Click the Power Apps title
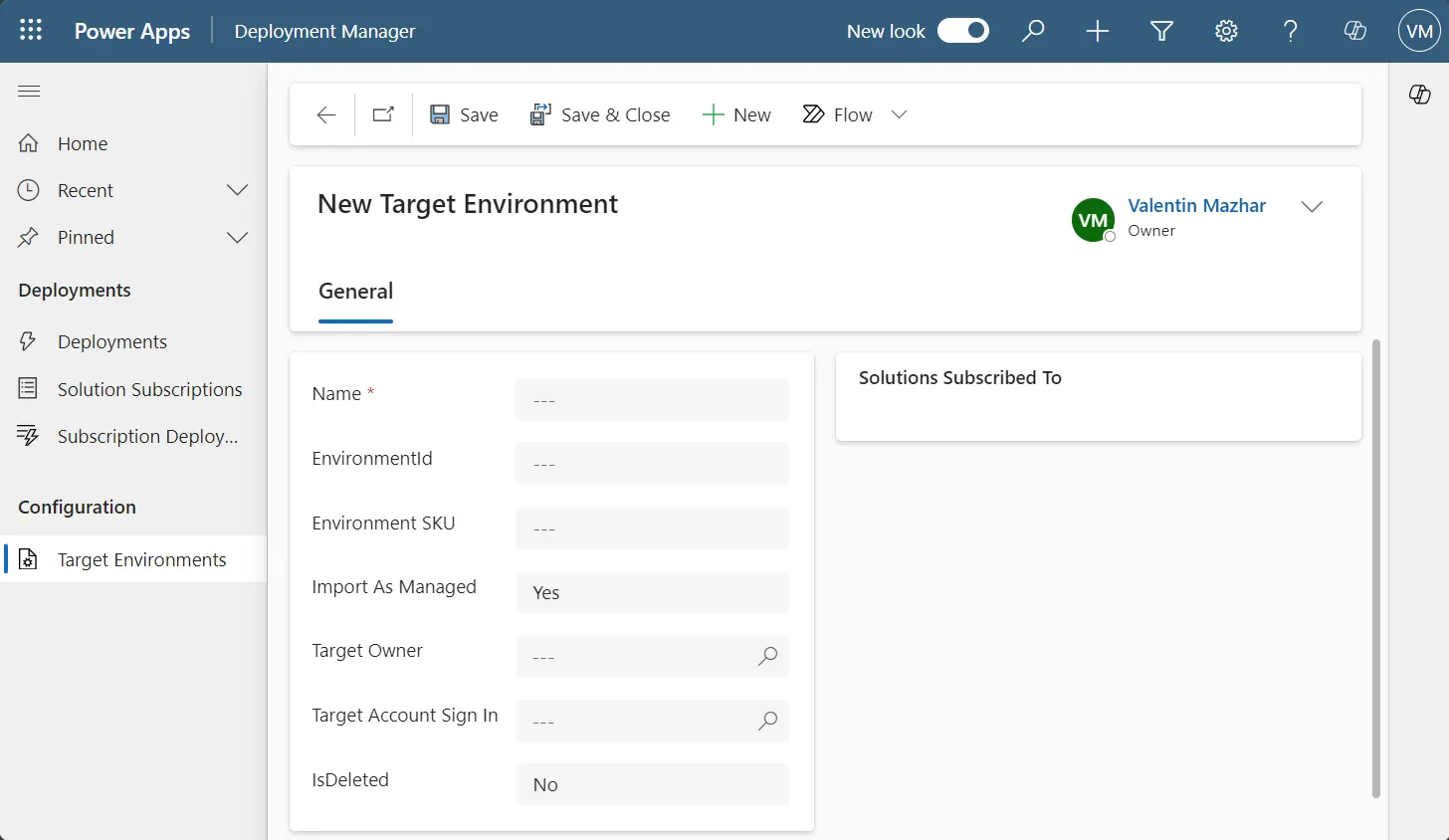 pos(132,31)
